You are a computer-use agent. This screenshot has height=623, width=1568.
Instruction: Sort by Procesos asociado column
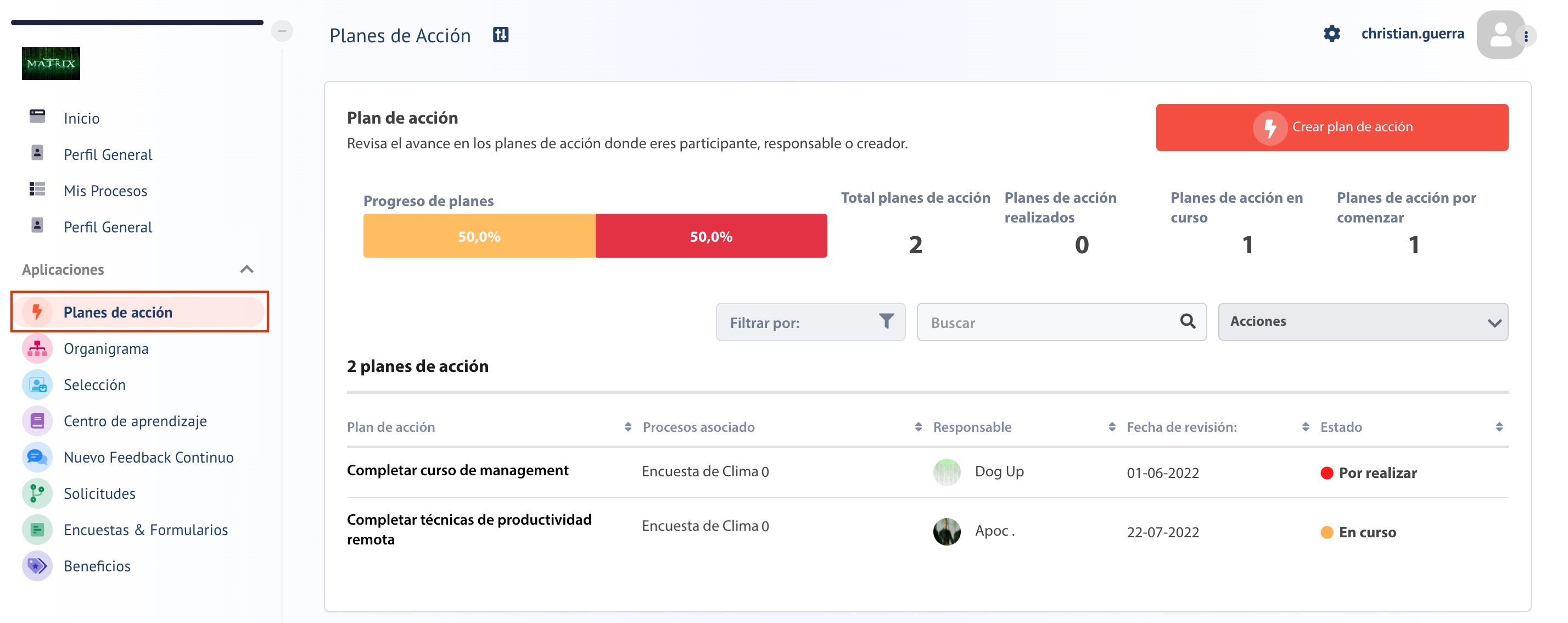pos(918,427)
